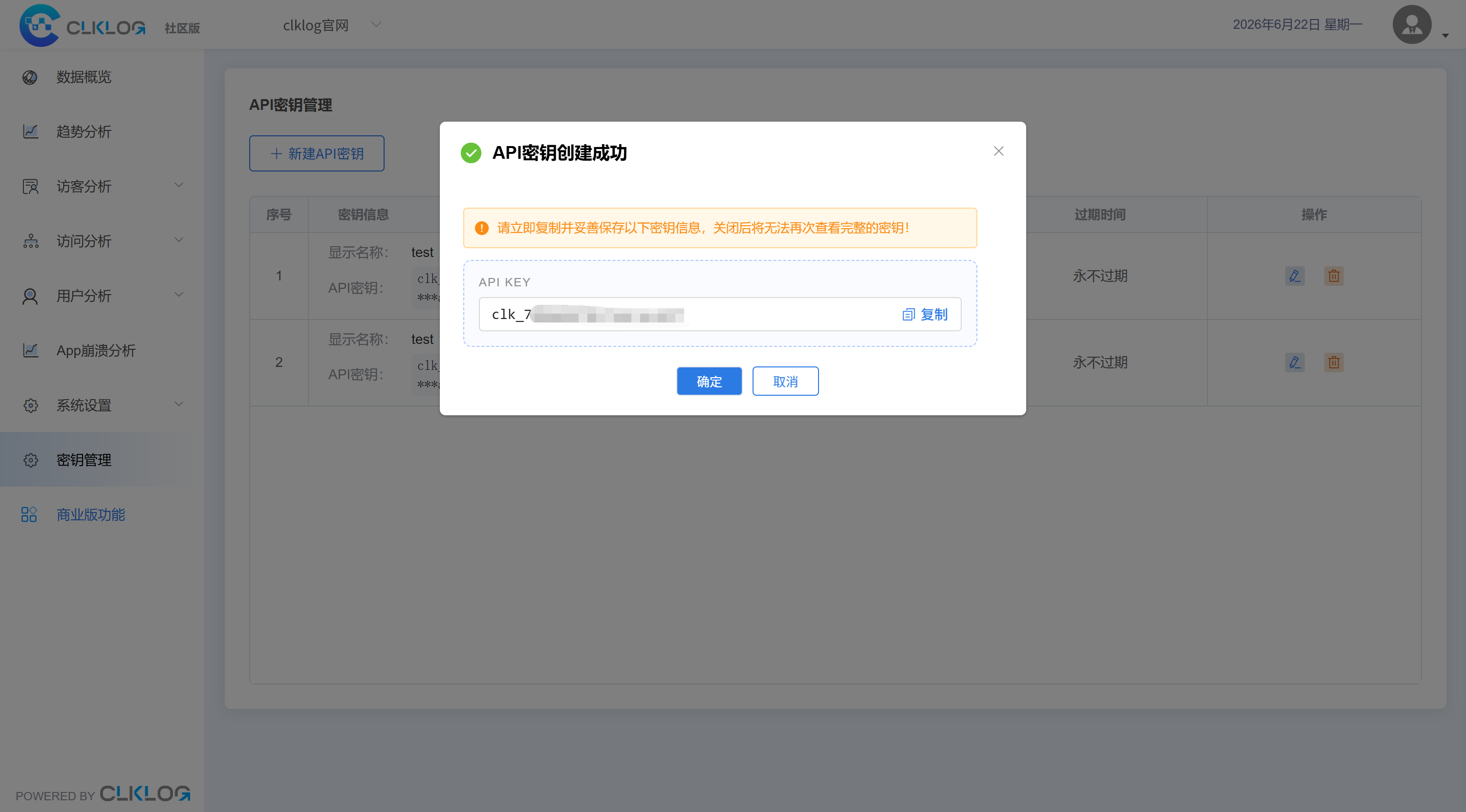
Task: Expand the 用户分析 sidebar menu
Action: [x=102, y=295]
